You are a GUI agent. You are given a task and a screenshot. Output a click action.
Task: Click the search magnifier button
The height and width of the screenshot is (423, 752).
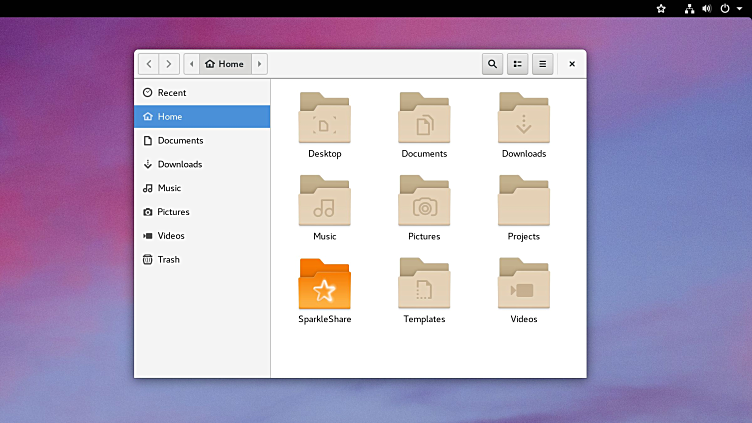tap(492, 64)
